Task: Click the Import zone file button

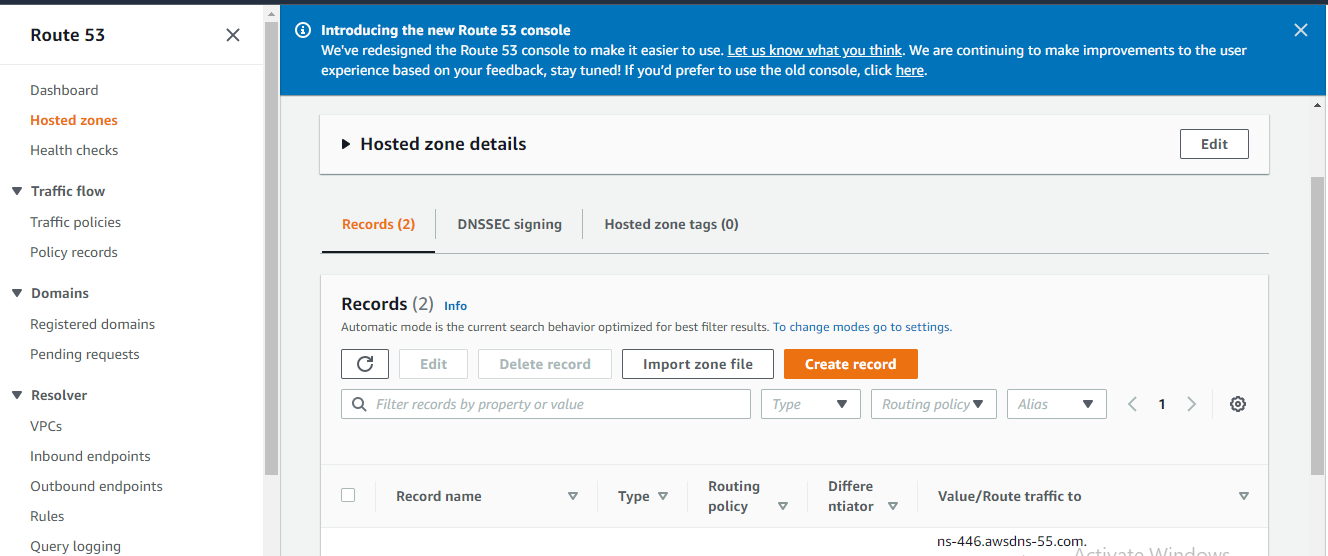Action: coord(697,364)
